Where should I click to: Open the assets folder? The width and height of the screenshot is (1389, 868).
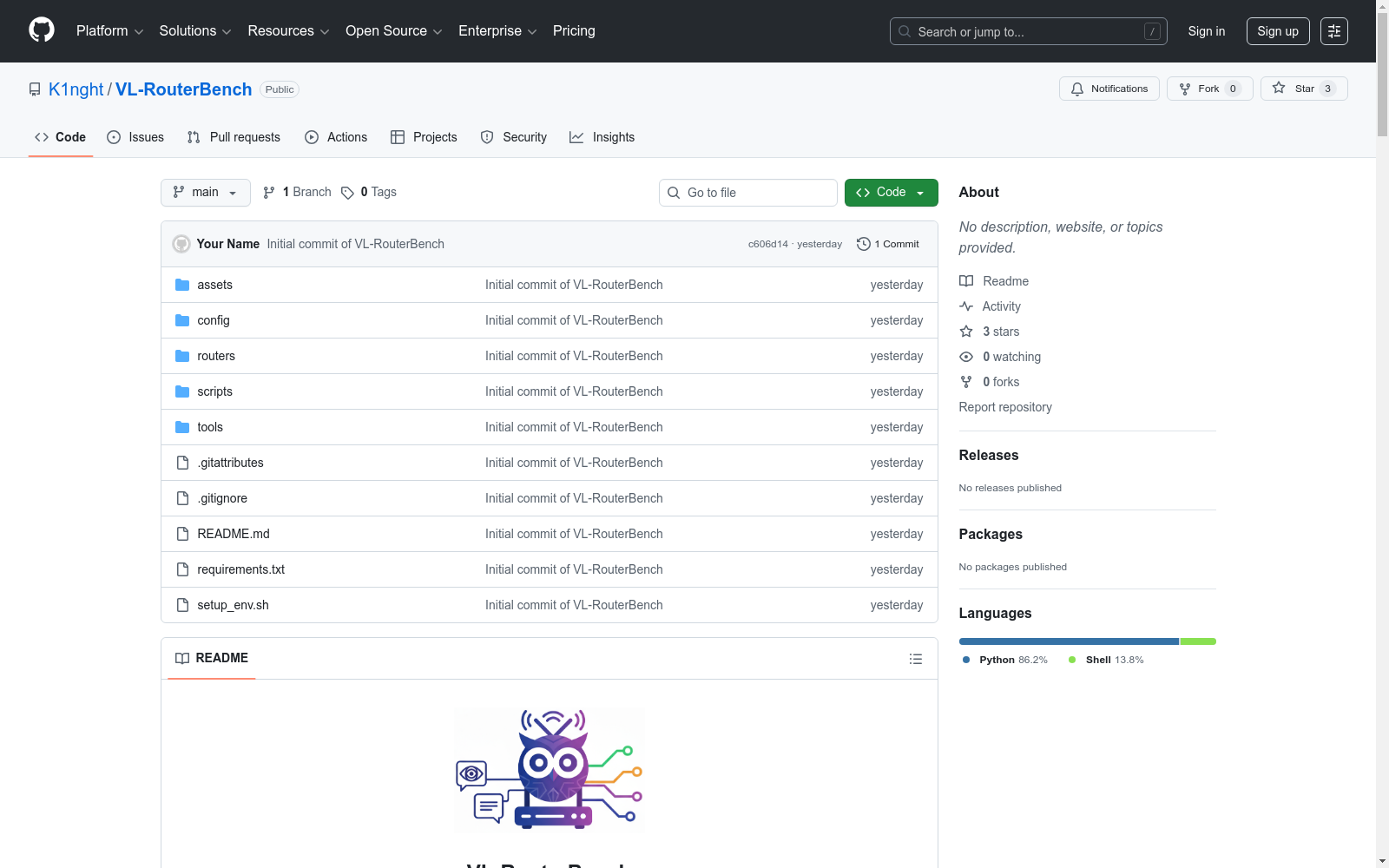coord(214,285)
